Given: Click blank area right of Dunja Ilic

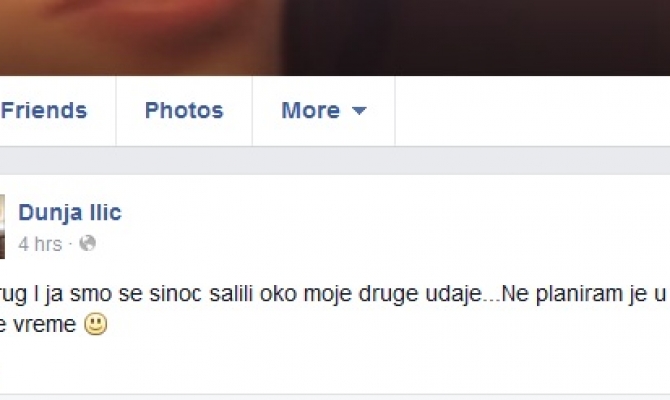Looking at the screenshot, I should [x=385, y=214].
